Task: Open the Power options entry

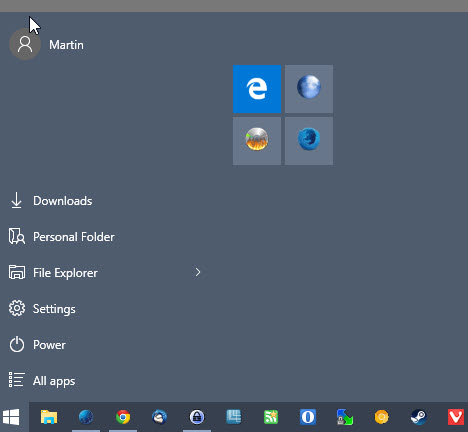Action: pos(49,345)
